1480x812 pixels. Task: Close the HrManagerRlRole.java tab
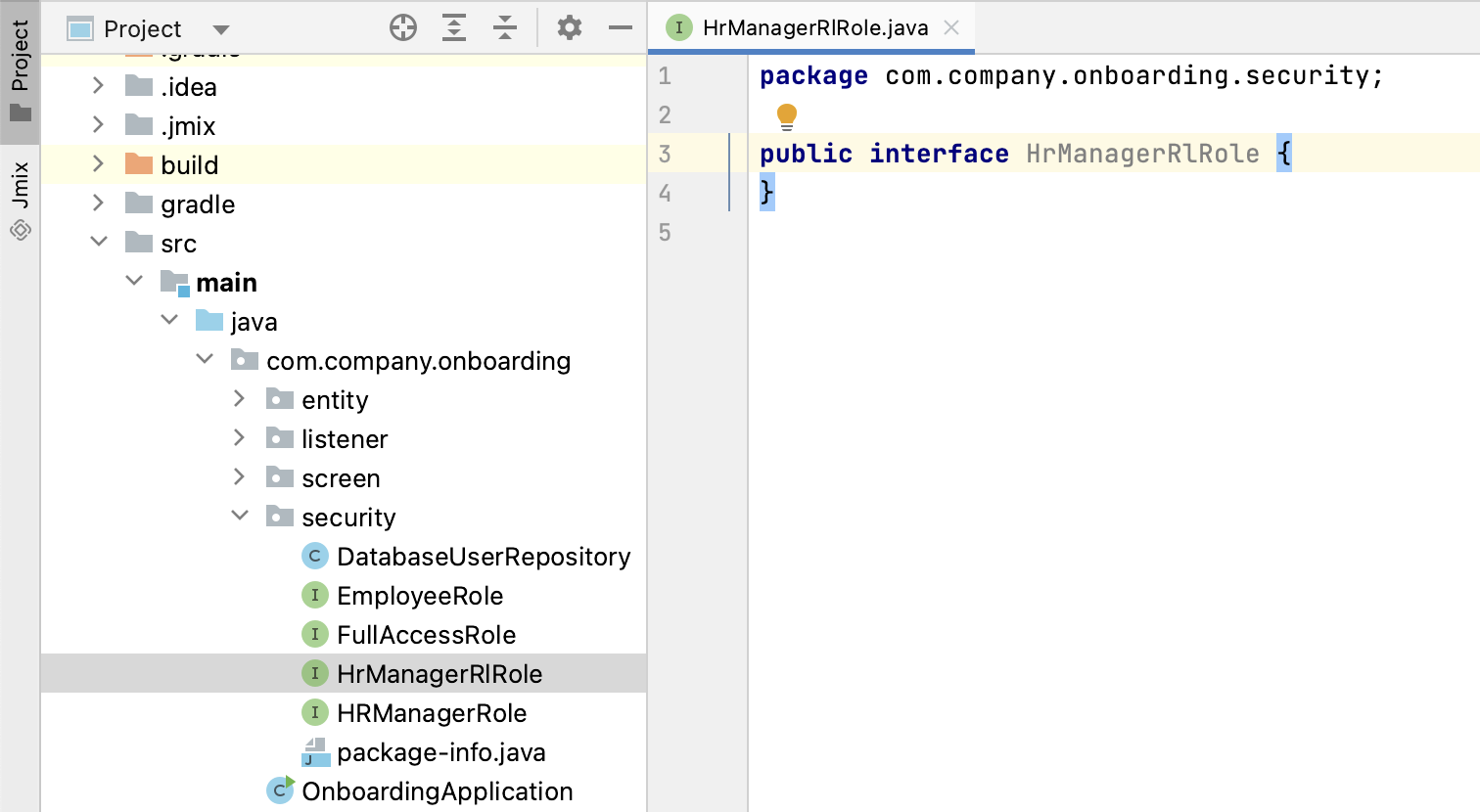951,28
